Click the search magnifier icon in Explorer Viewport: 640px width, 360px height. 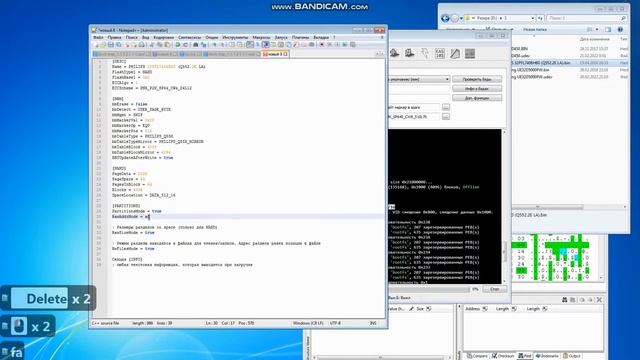click(x=623, y=18)
